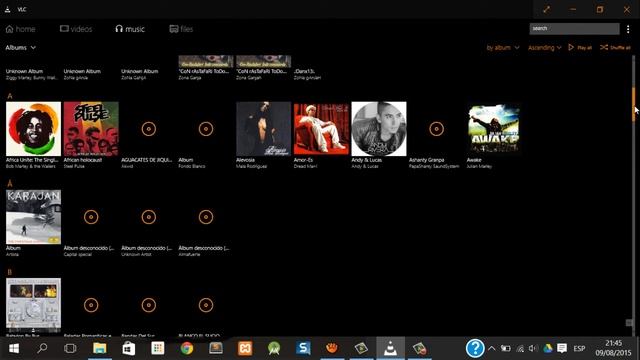The image size is (640, 360).
Task: Open the Ashanty Granpa album disc icon
Action: 436,129
